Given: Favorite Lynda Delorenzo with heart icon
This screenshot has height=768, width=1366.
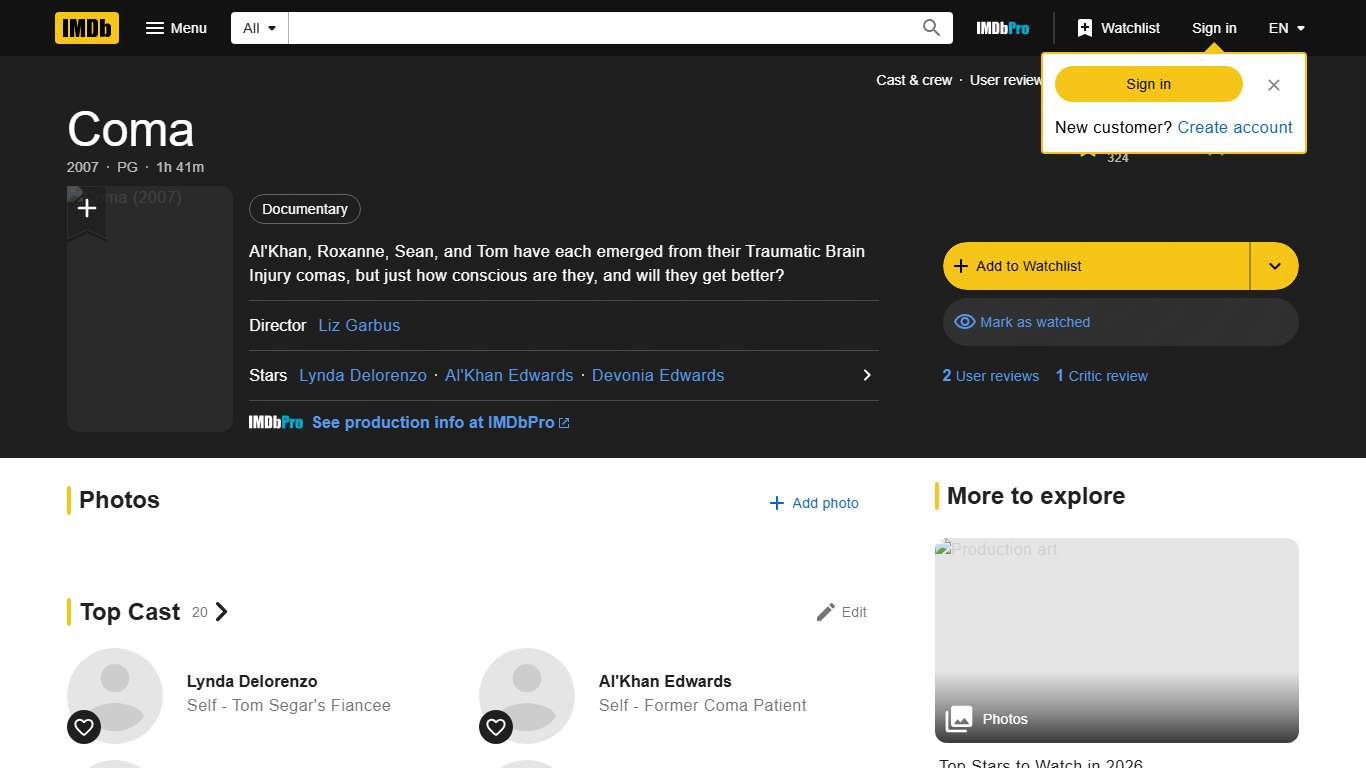Looking at the screenshot, I should tap(84, 727).
